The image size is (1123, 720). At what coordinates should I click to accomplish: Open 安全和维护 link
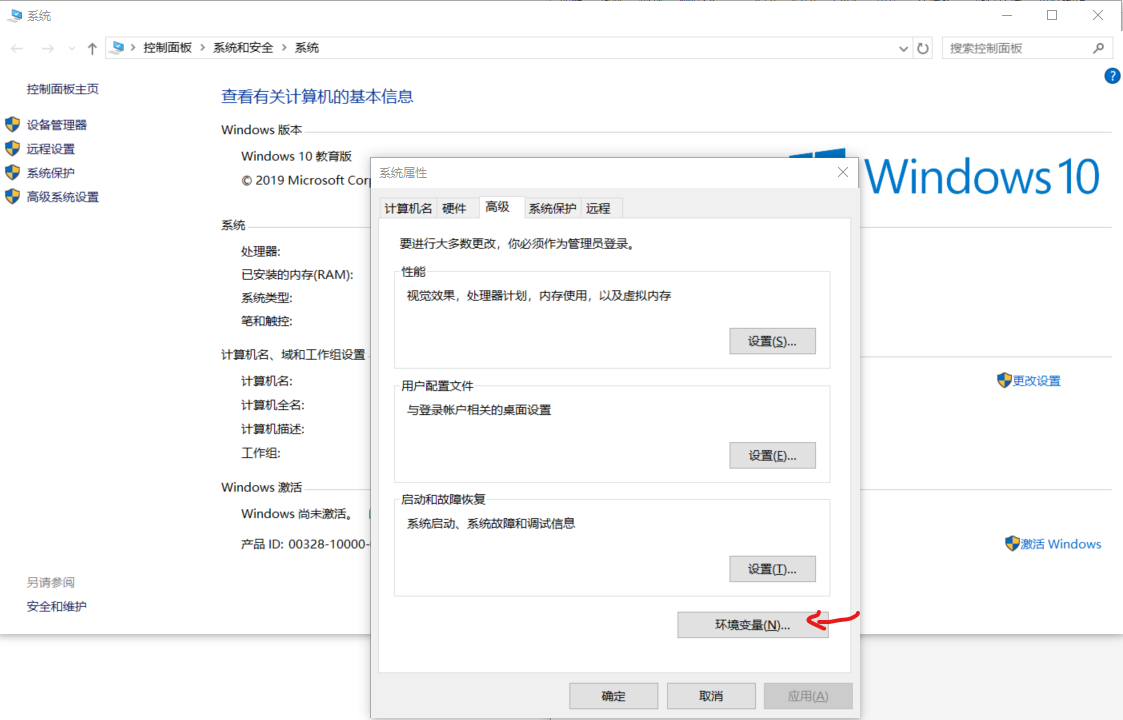(x=57, y=606)
